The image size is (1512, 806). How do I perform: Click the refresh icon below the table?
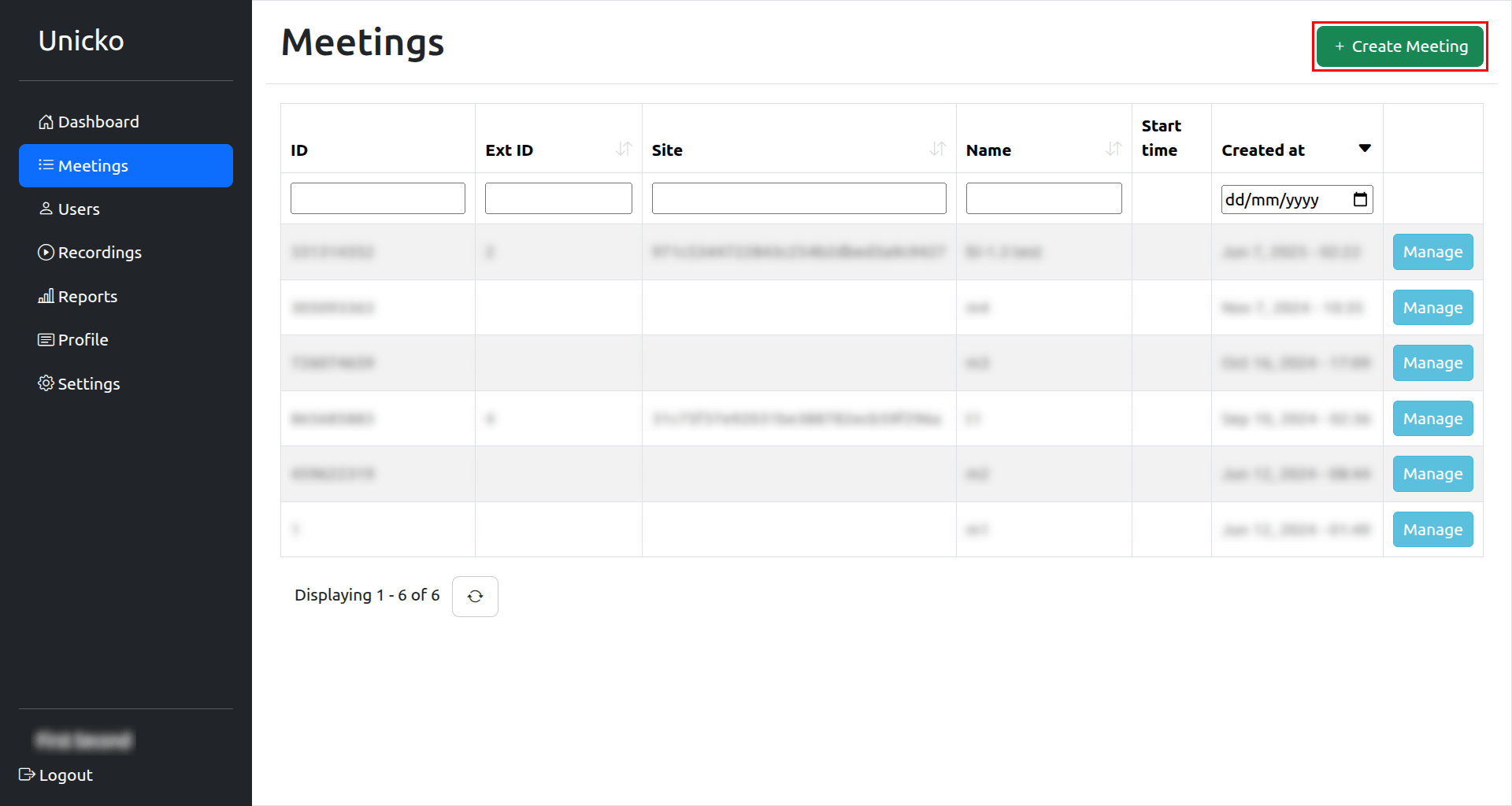(x=475, y=597)
